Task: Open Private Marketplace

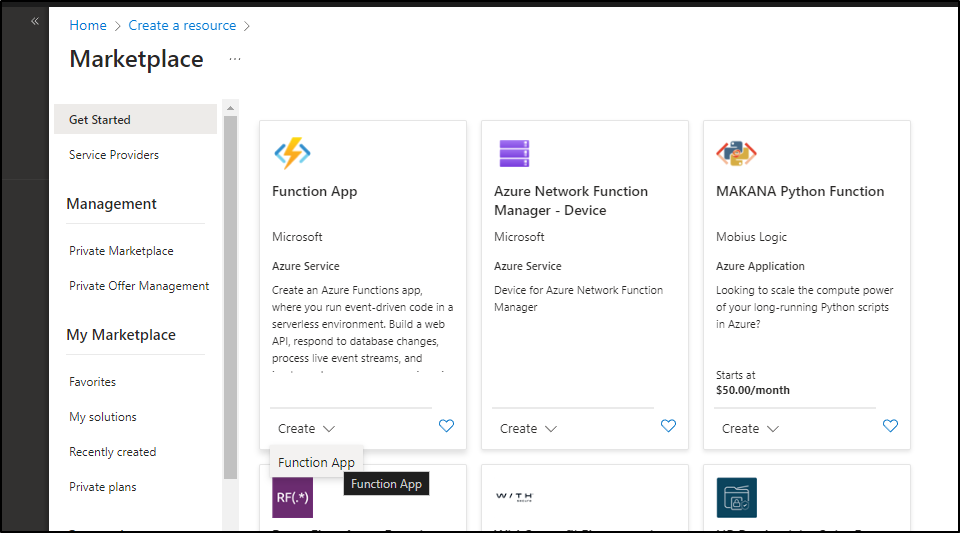Action: pos(121,251)
